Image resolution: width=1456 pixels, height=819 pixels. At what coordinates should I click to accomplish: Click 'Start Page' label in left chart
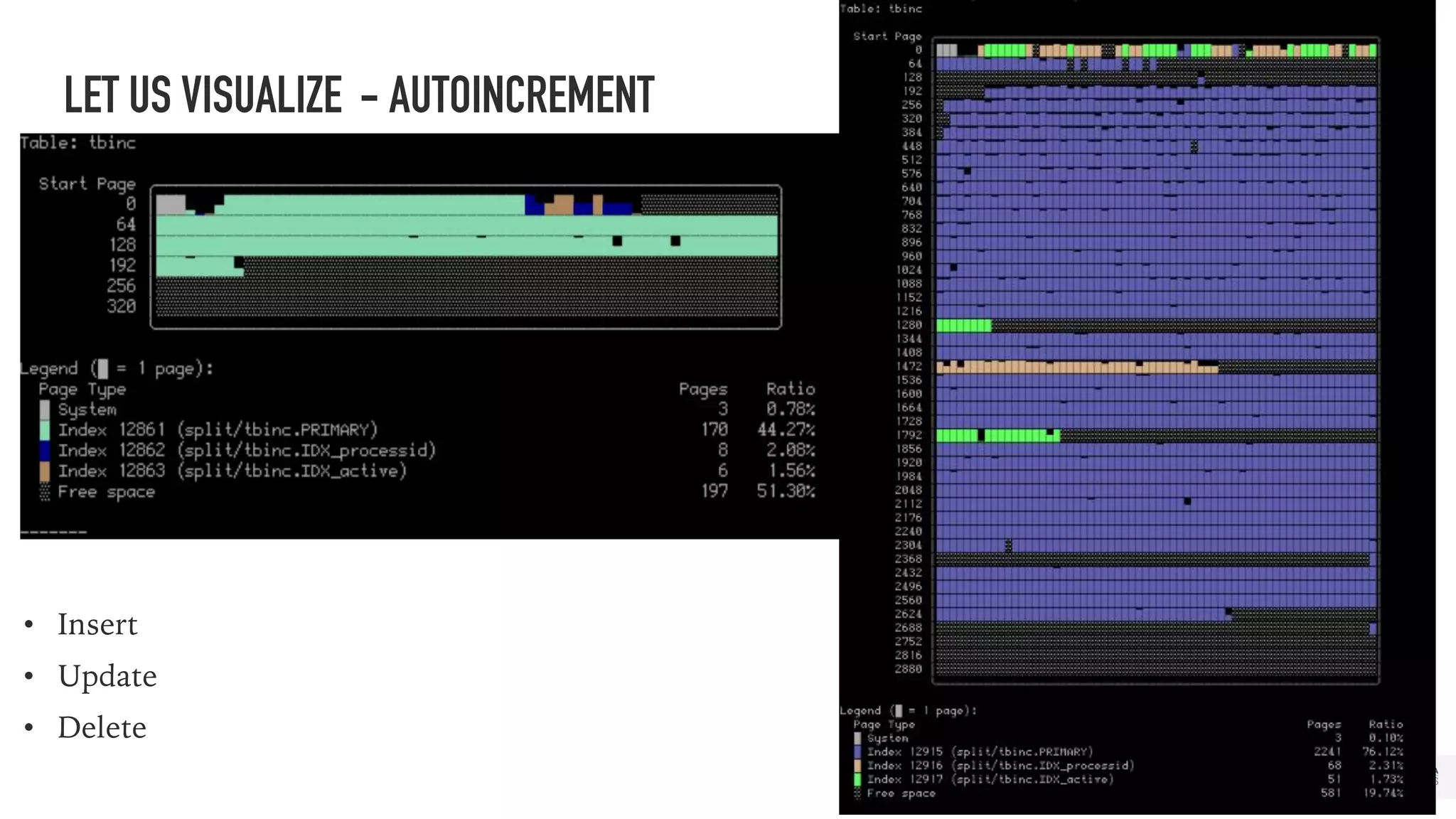(87, 184)
